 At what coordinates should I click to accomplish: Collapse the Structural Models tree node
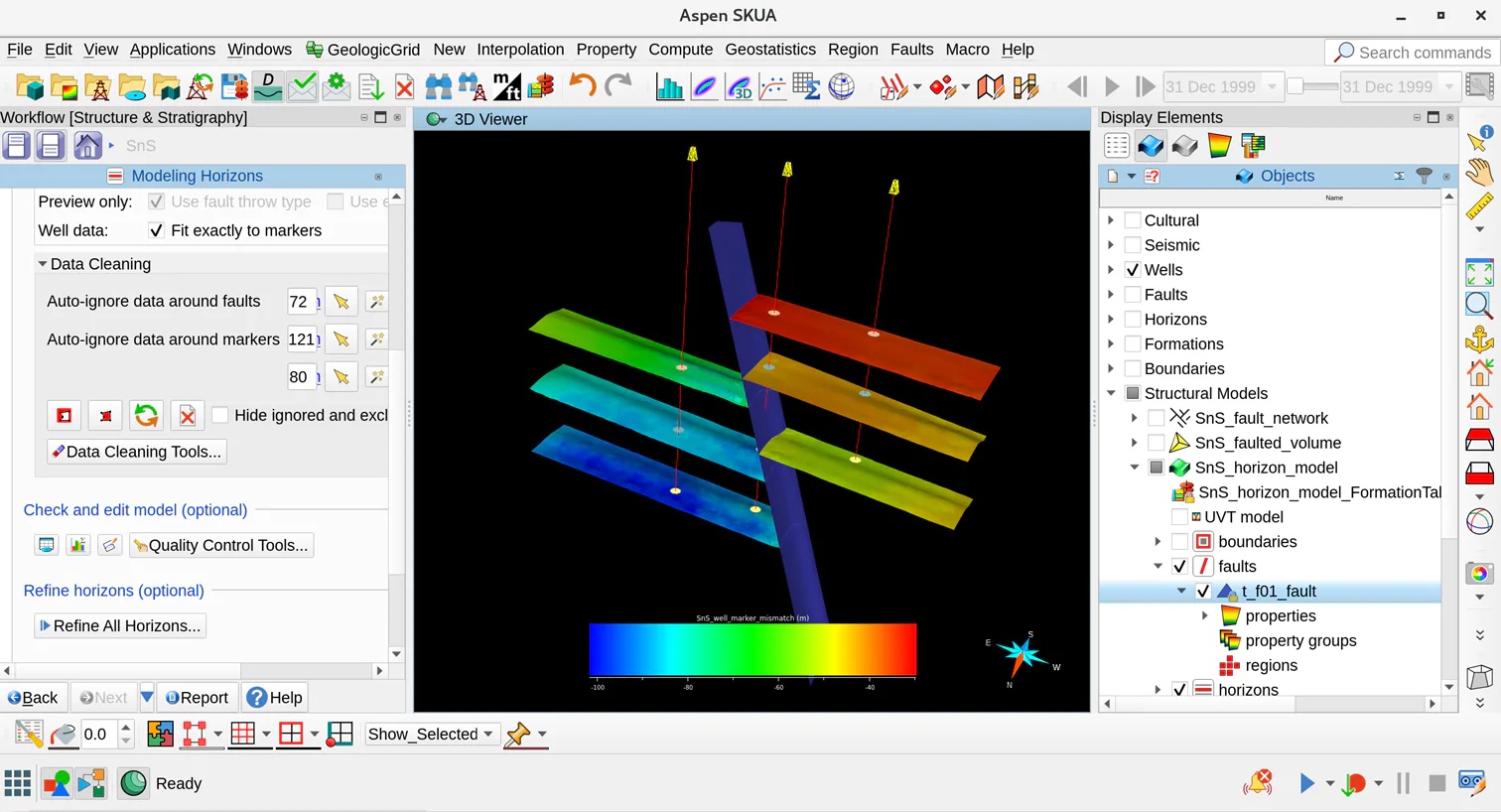click(x=1111, y=393)
